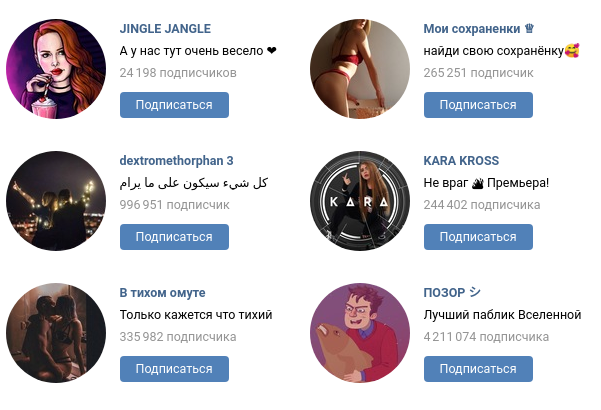This screenshot has height=410, width=601.
Task: Open the В тихом омуте title link
Action: pos(163,293)
